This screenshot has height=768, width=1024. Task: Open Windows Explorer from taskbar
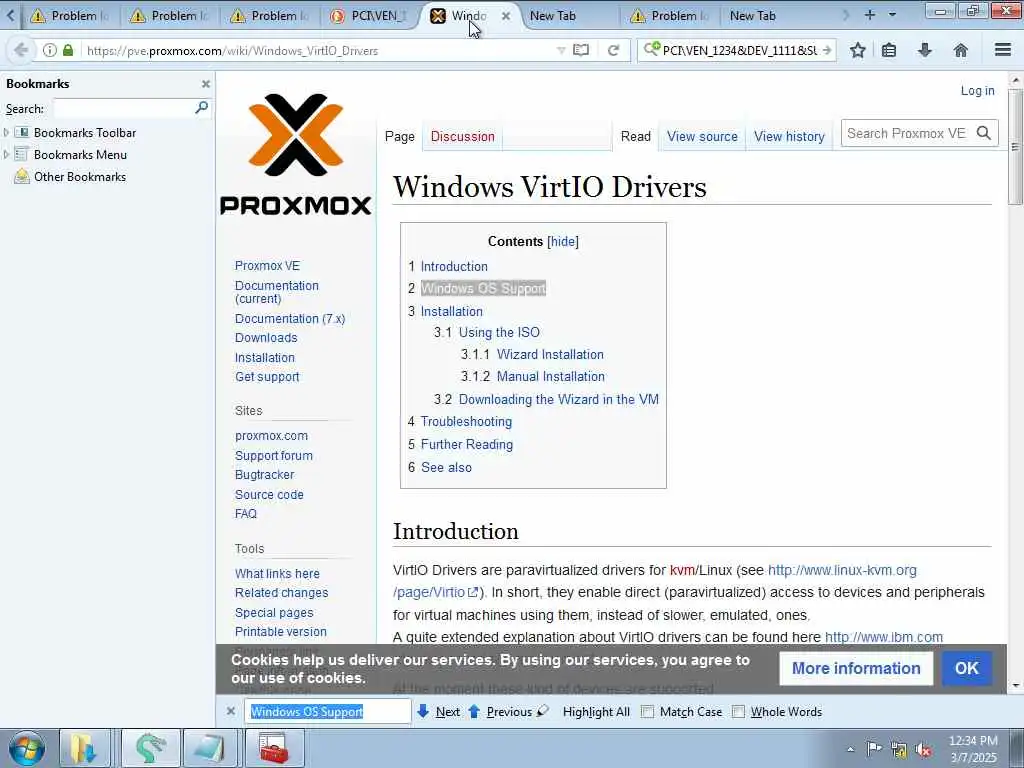click(84, 748)
